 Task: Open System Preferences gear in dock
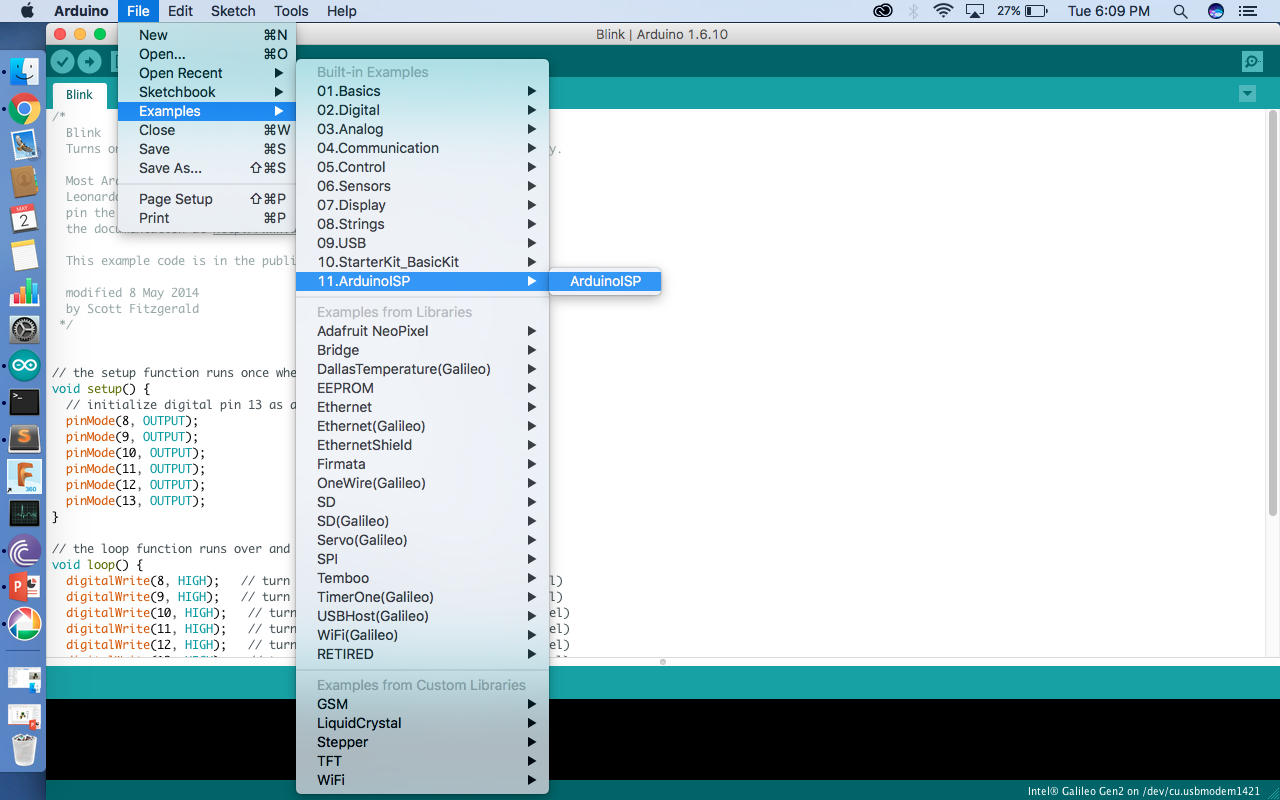(25, 329)
